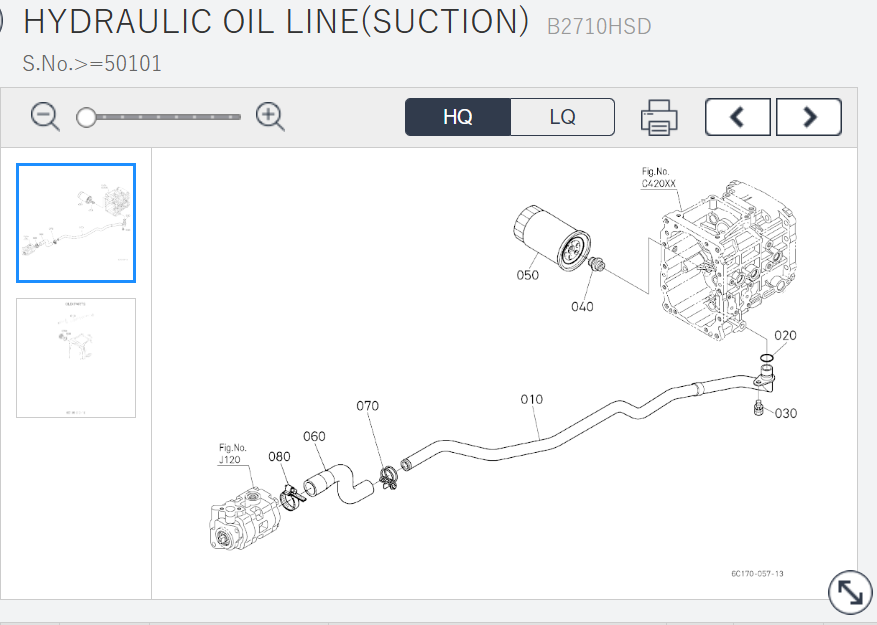Select part 060 hose label

[314, 436]
